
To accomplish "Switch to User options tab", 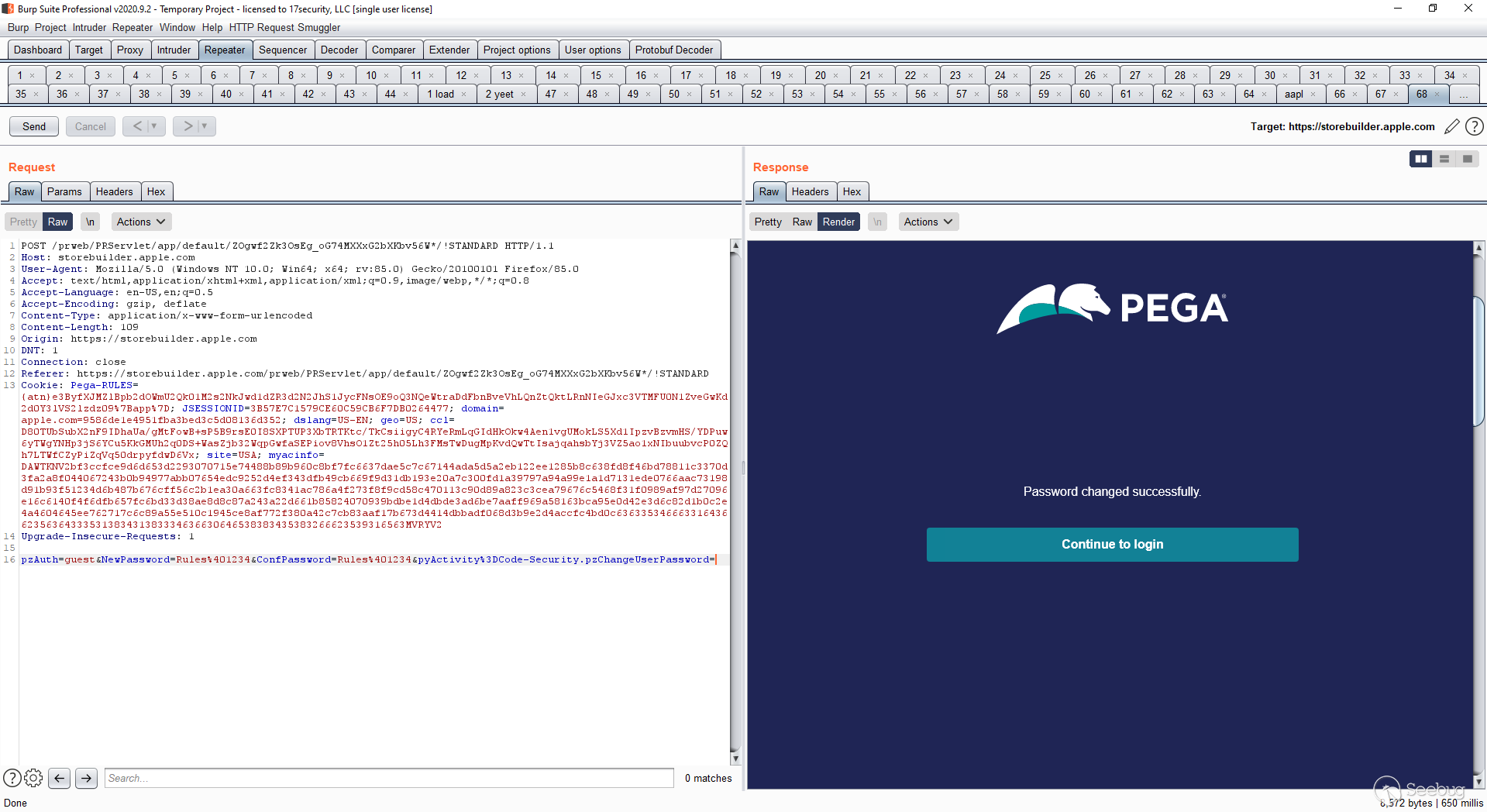I will (x=593, y=50).
